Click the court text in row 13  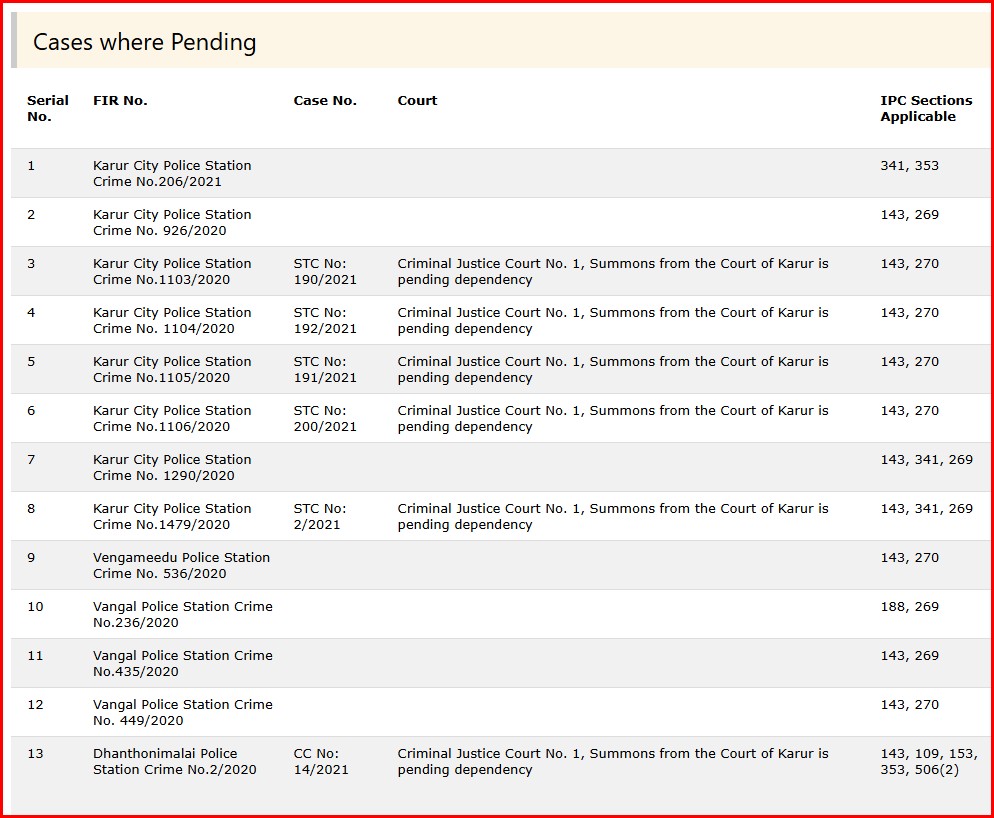click(x=612, y=761)
